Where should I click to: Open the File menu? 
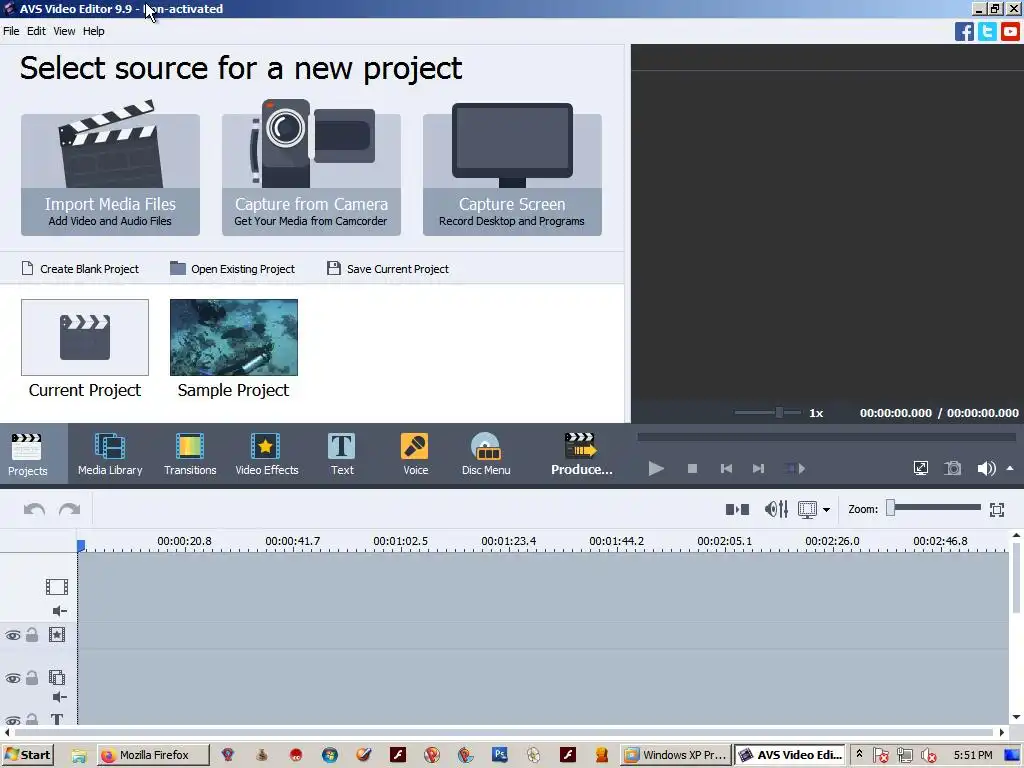pos(11,31)
